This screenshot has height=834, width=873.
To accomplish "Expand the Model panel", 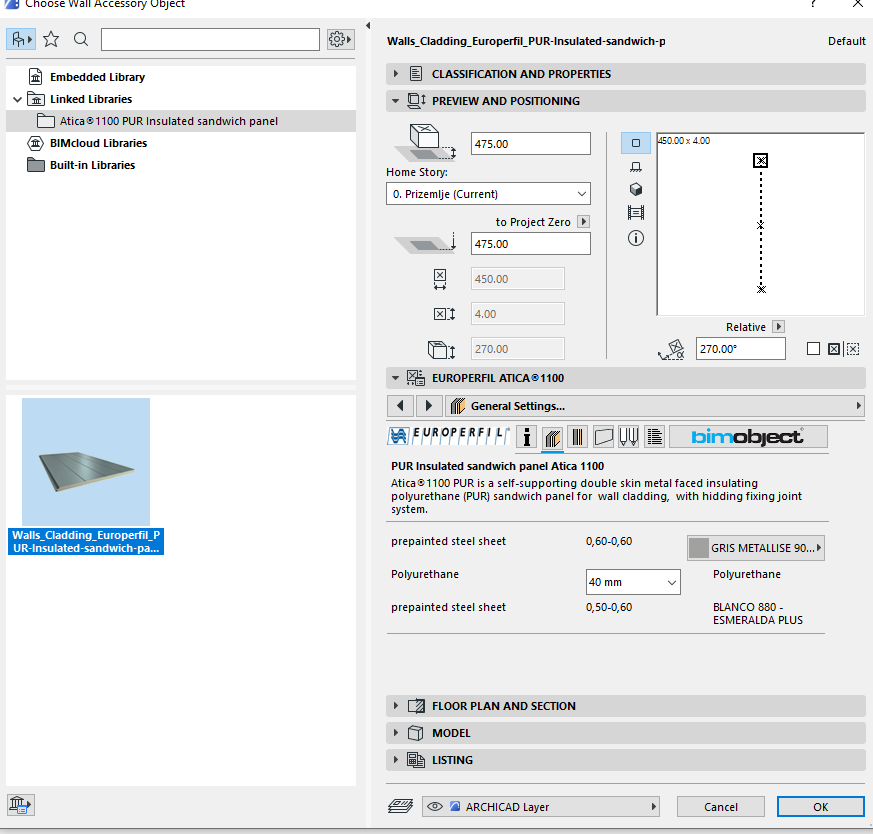I will coord(625,733).
